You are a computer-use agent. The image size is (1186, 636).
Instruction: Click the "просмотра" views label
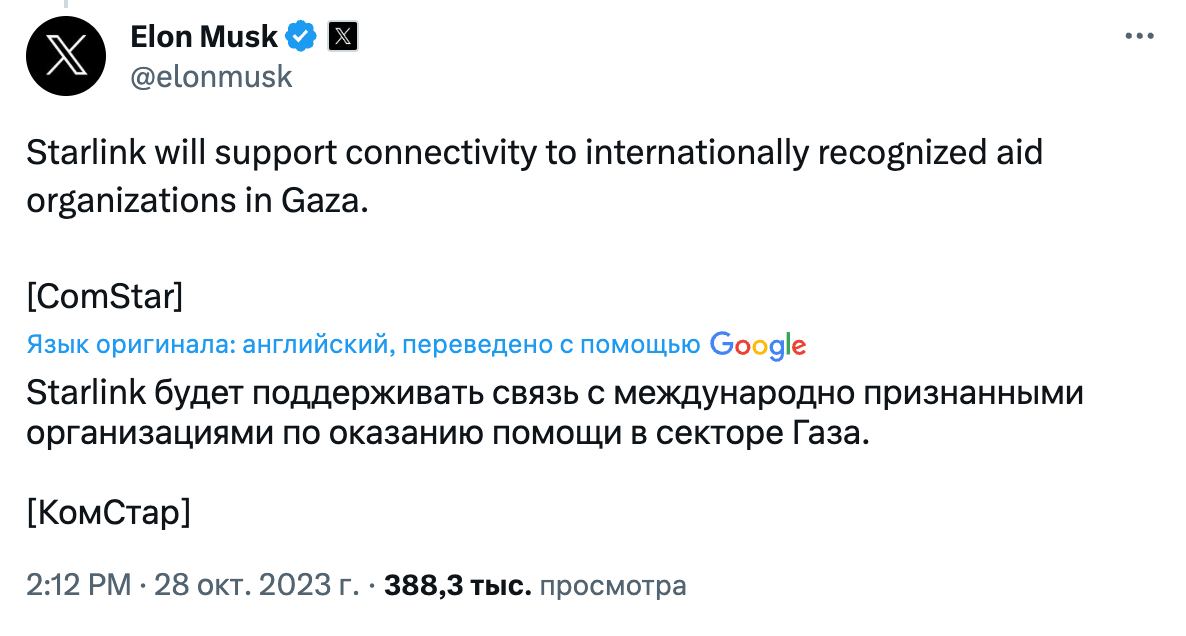(612, 585)
